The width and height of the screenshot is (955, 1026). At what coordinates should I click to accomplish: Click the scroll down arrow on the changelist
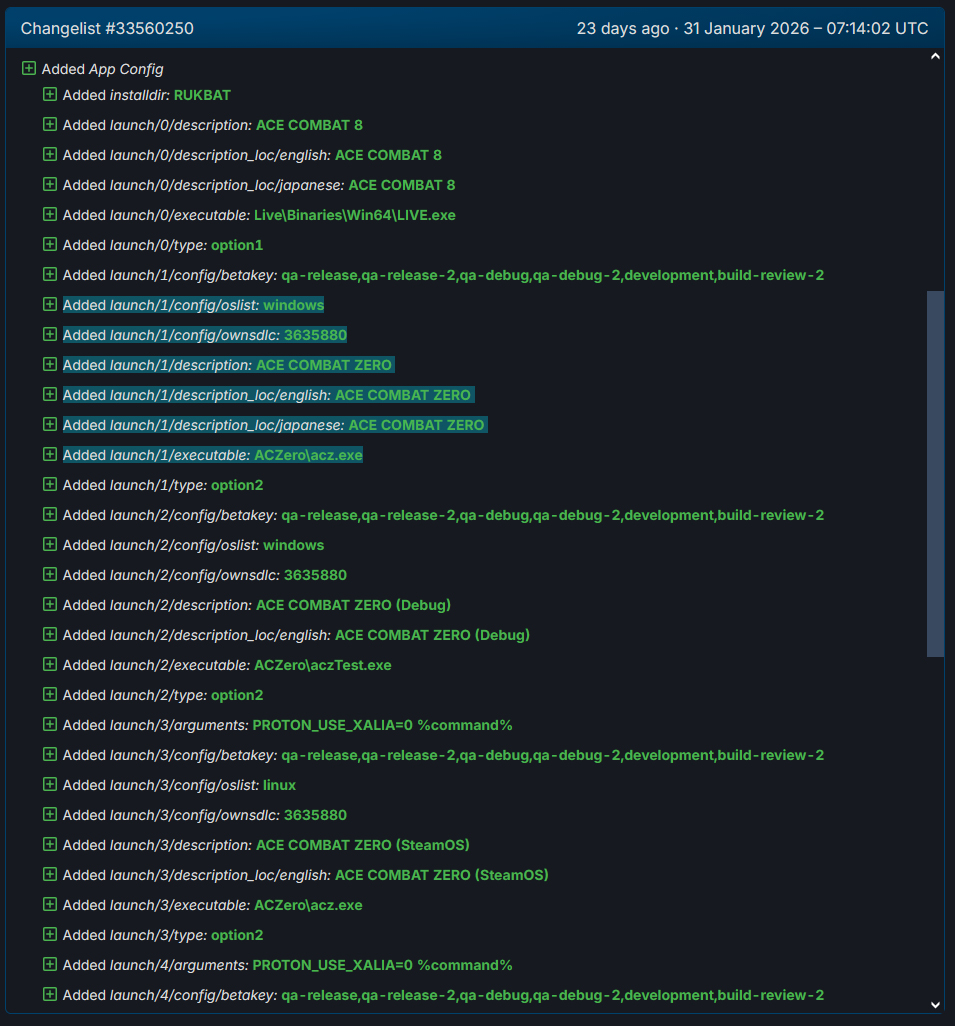point(935,1004)
